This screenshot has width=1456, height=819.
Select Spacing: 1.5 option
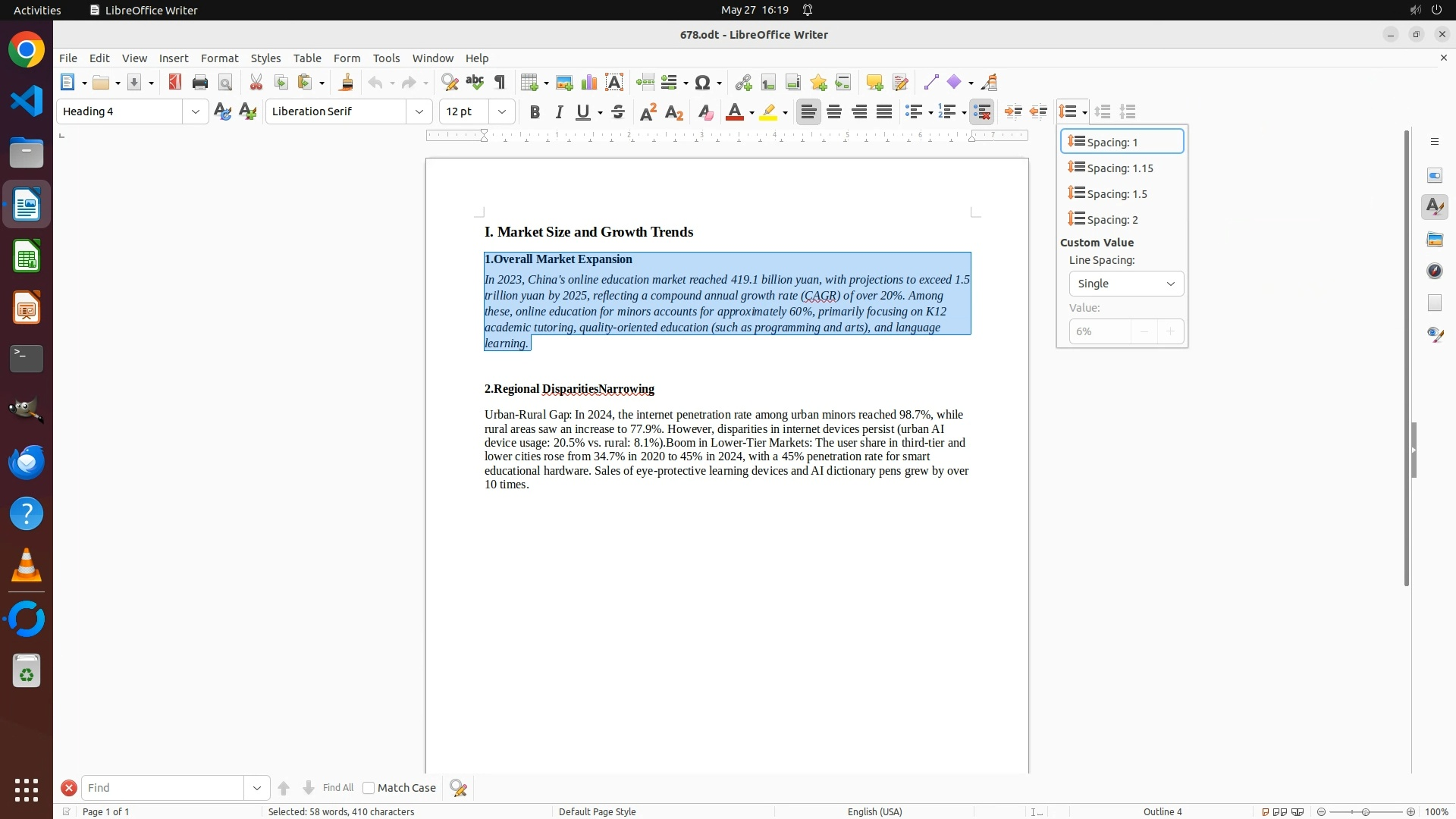[x=1116, y=194]
